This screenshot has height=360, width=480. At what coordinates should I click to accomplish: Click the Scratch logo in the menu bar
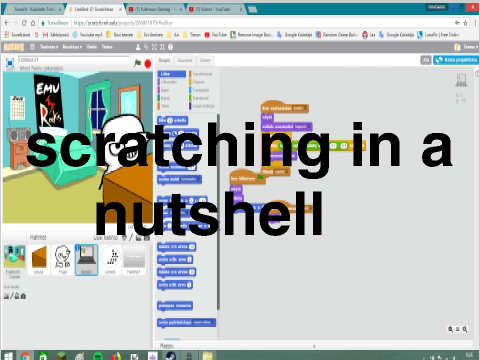point(14,47)
